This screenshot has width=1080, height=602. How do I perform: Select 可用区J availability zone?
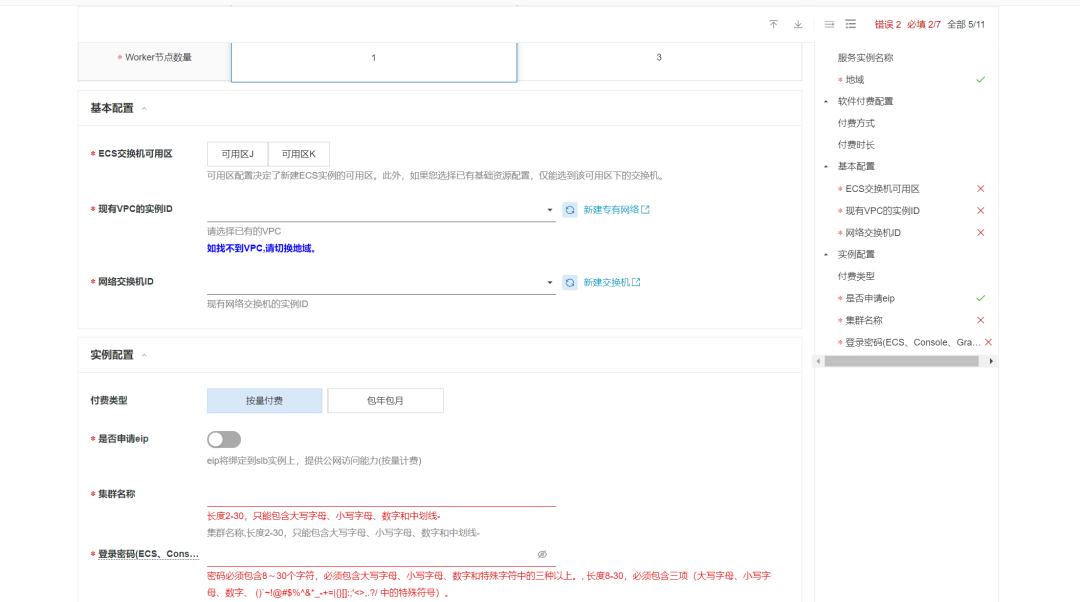coord(238,154)
